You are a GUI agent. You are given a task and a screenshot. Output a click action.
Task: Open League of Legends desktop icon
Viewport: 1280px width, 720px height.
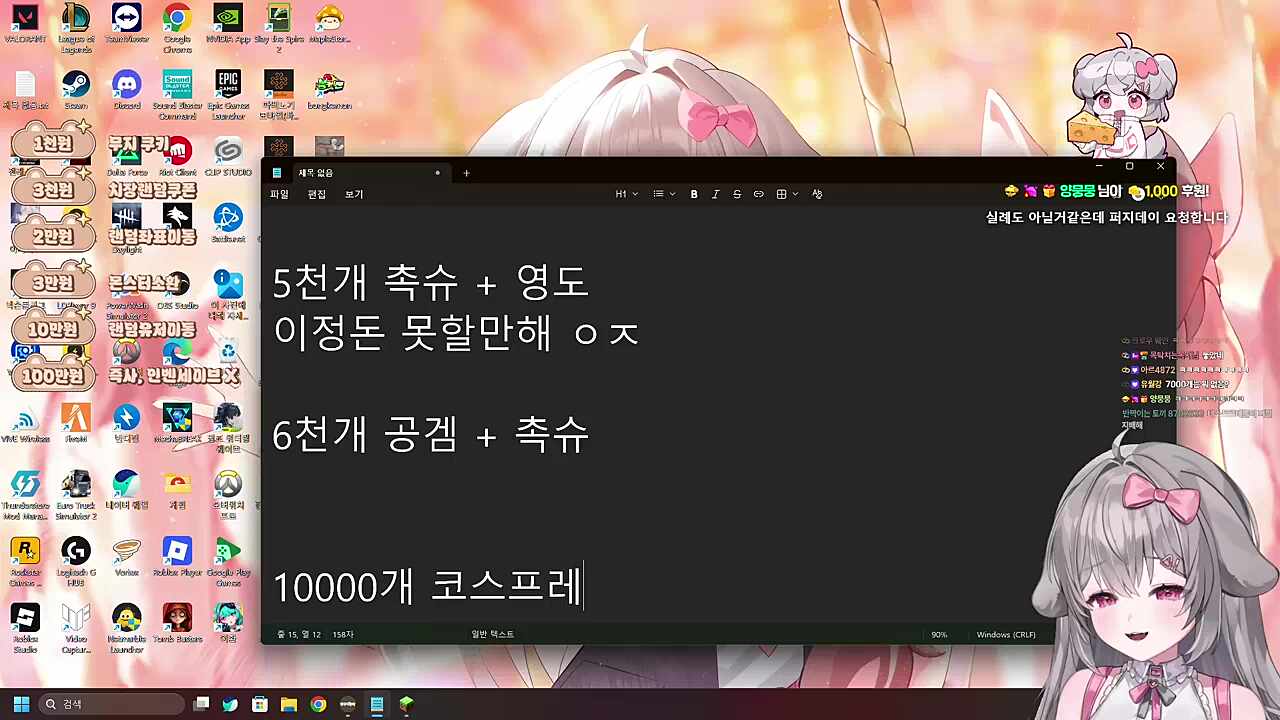(x=76, y=27)
